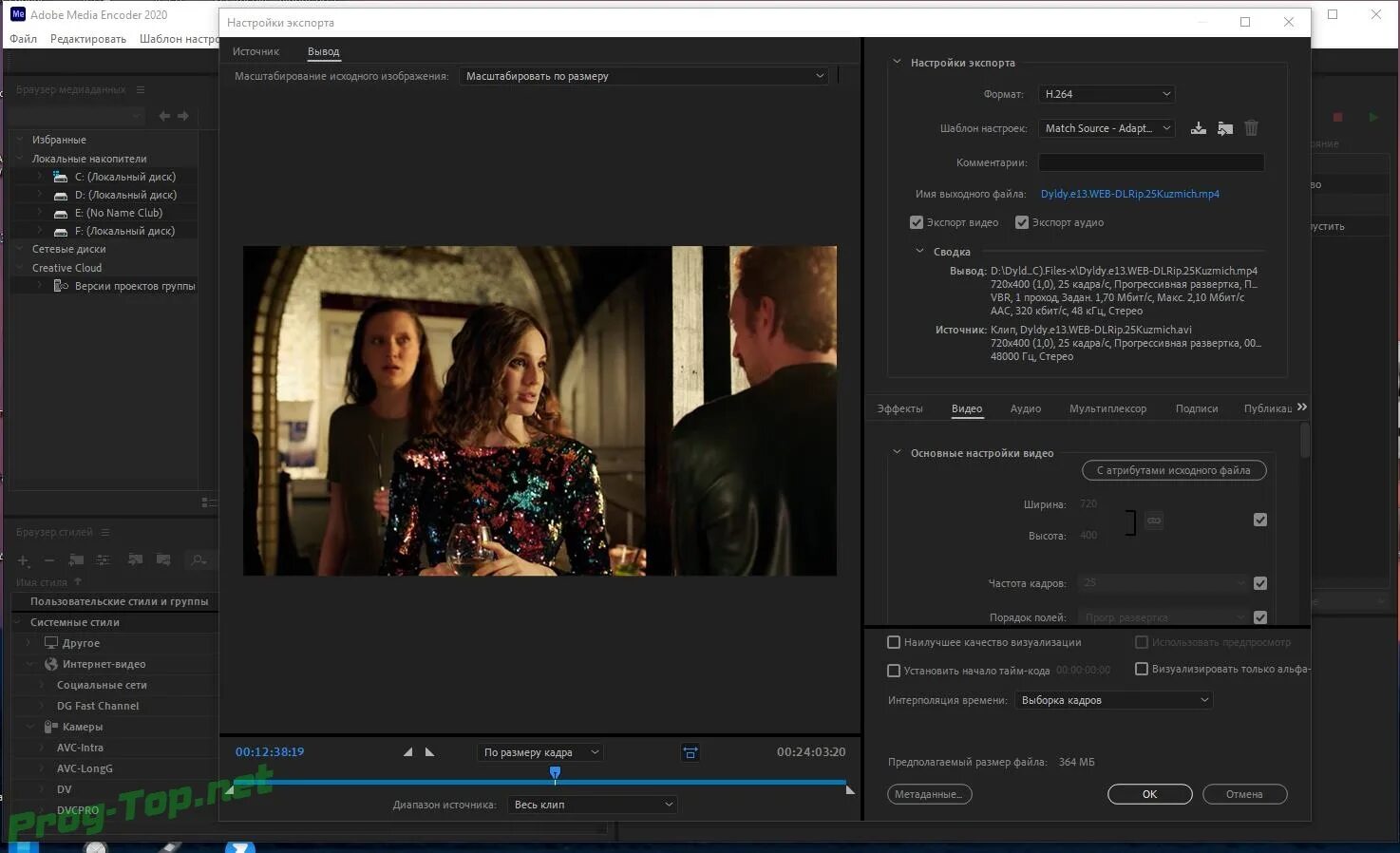
Task: Click the current timecode 00:12:38:19
Action: (270, 751)
